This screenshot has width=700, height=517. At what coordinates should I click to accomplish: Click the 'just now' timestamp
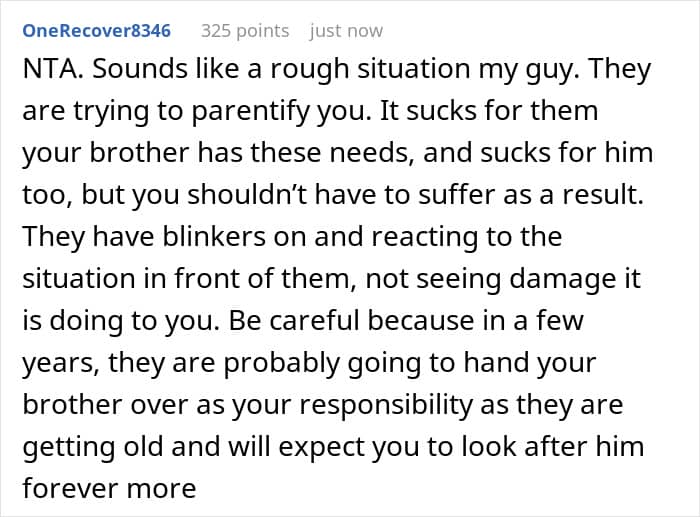[346, 31]
